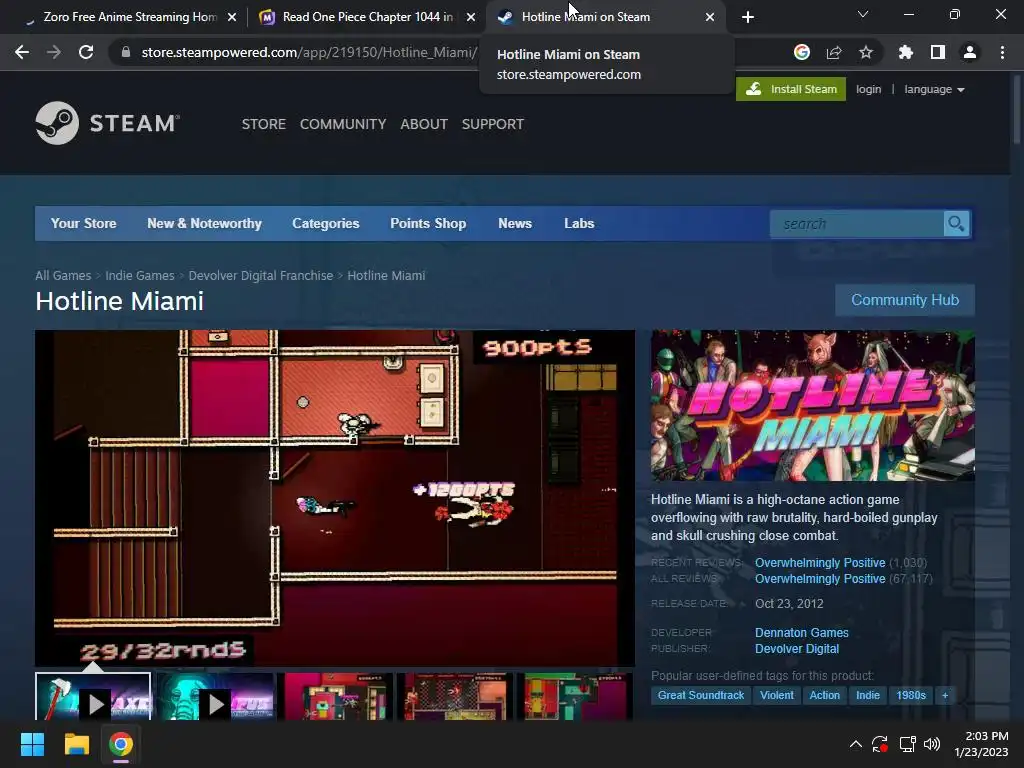
Task: Close the Zoro Anime Streaming tab
Action: pos(232,17)
